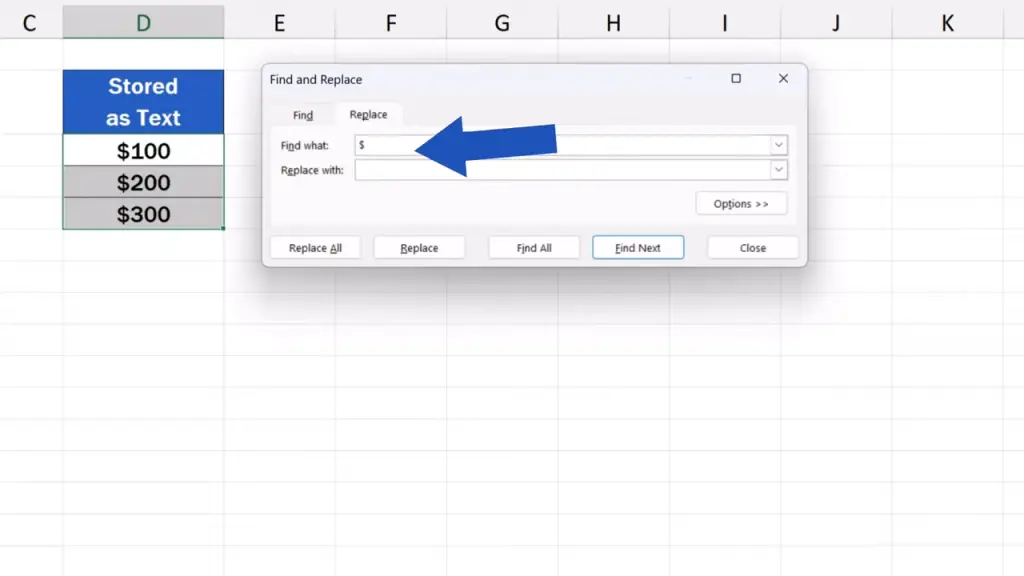This screenshot has height=576, width=1024.
Task: Click the Find Next button
Action: coord(638,248)
